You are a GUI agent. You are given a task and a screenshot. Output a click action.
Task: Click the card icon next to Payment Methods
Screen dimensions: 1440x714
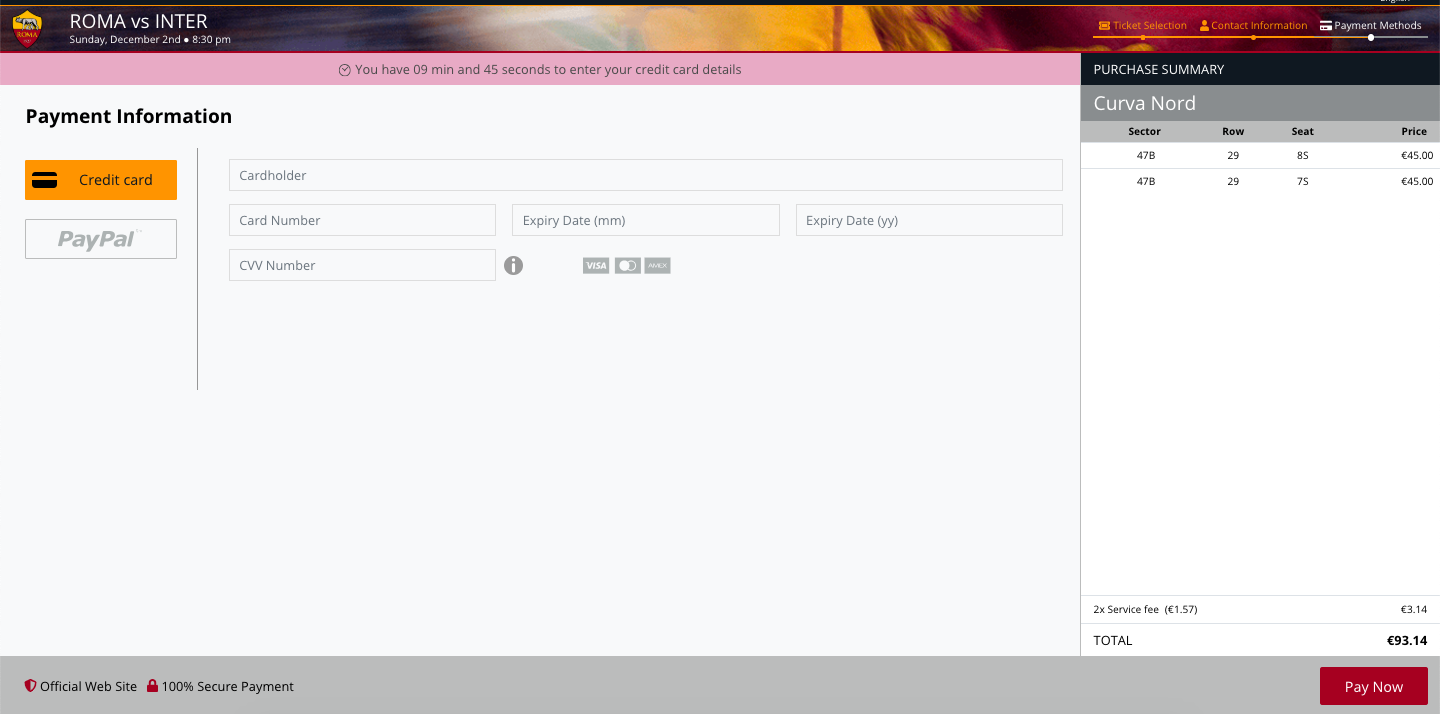tap(1326, 26)
